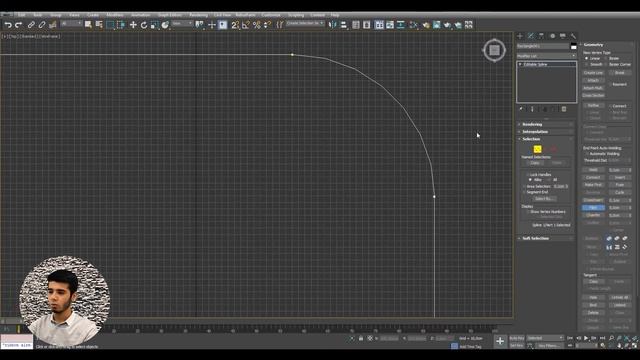This screenshot has height=360, width=640.
Task: Click the Create Line button
Action: click(593, 73)
